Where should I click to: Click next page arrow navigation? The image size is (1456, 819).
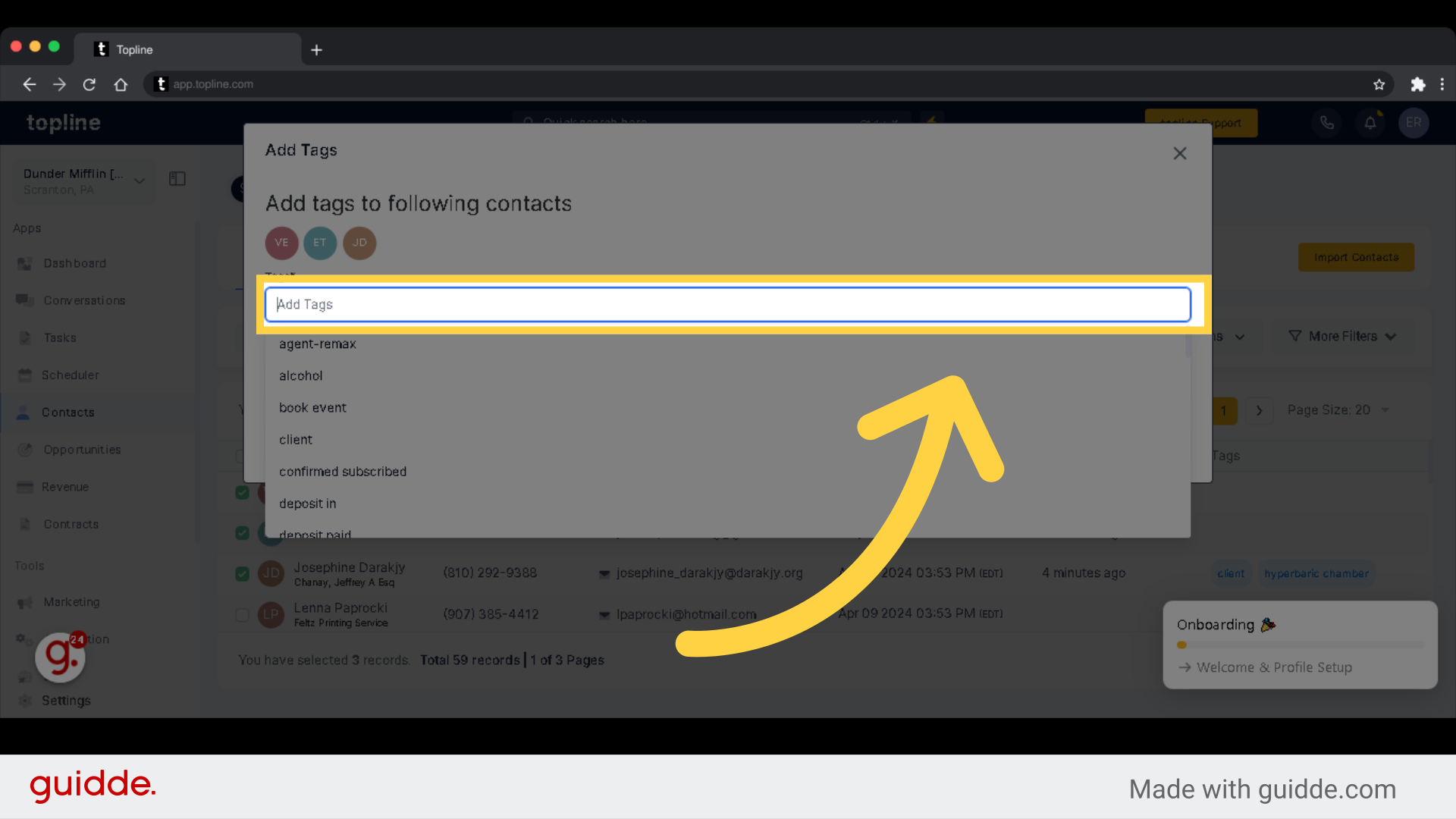pyautogui.click(x=1259, y=410)
